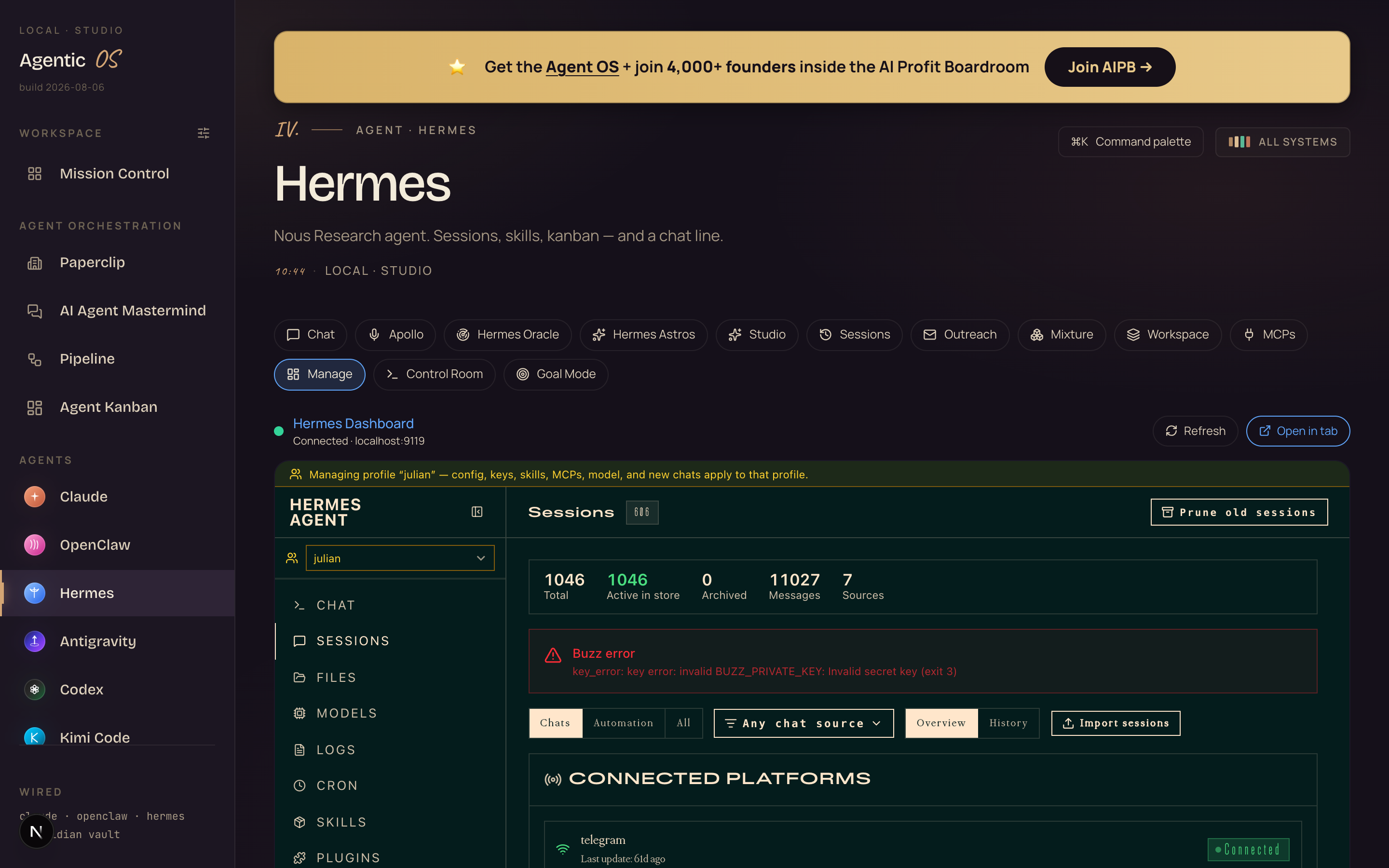The height and width of the screenshot is (868, 1389).
Task: Switch to All sessions filter
Action: pos(683,723)
